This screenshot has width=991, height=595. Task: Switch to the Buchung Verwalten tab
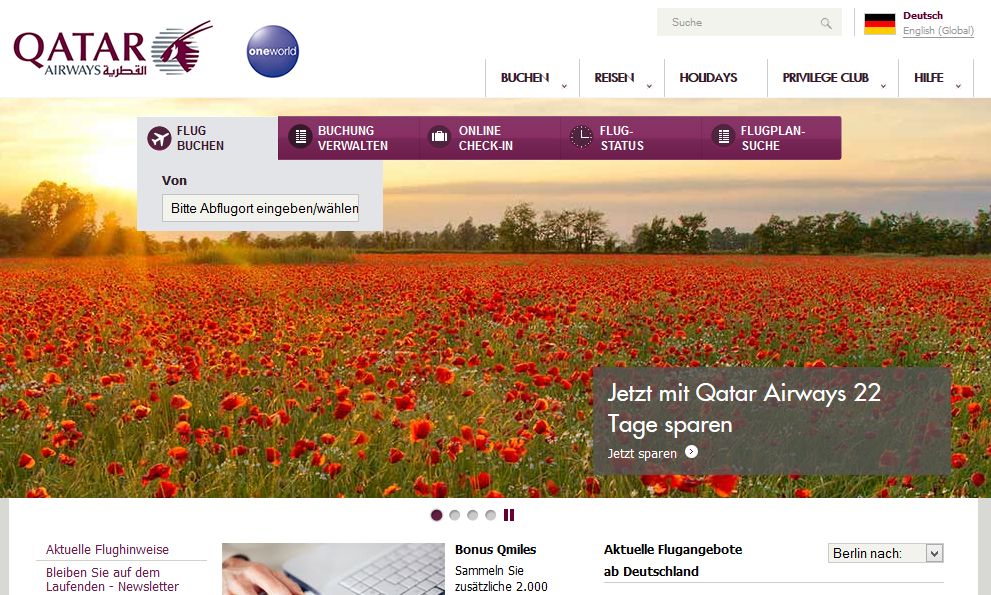click(348, 138)
